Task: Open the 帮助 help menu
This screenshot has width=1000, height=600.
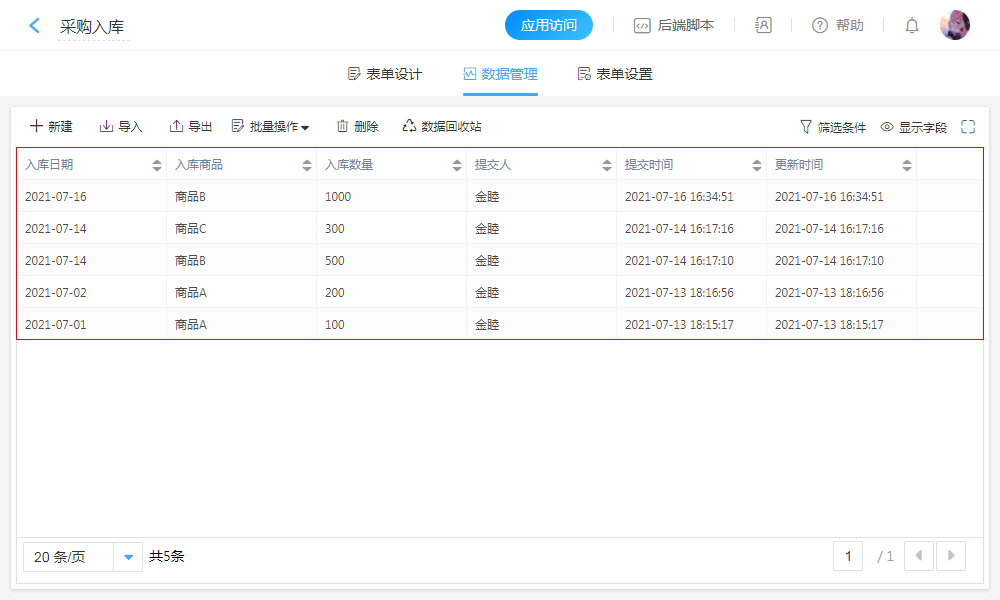Action: click(x=837, y=26)
